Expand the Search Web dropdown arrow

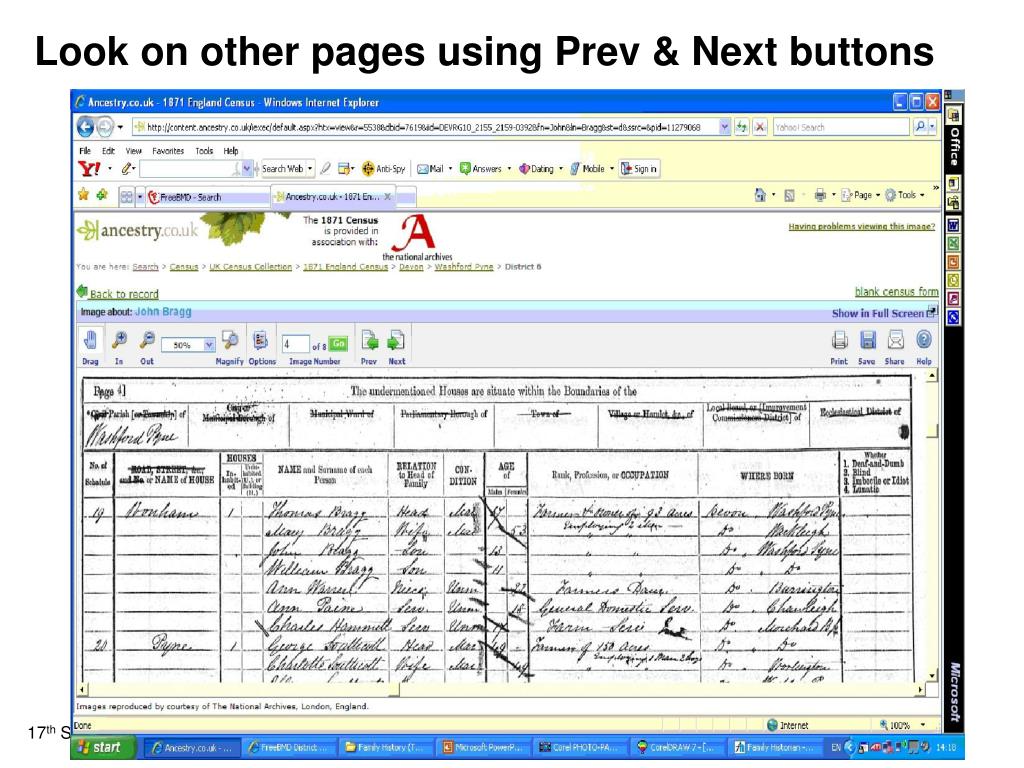[310, 169]
